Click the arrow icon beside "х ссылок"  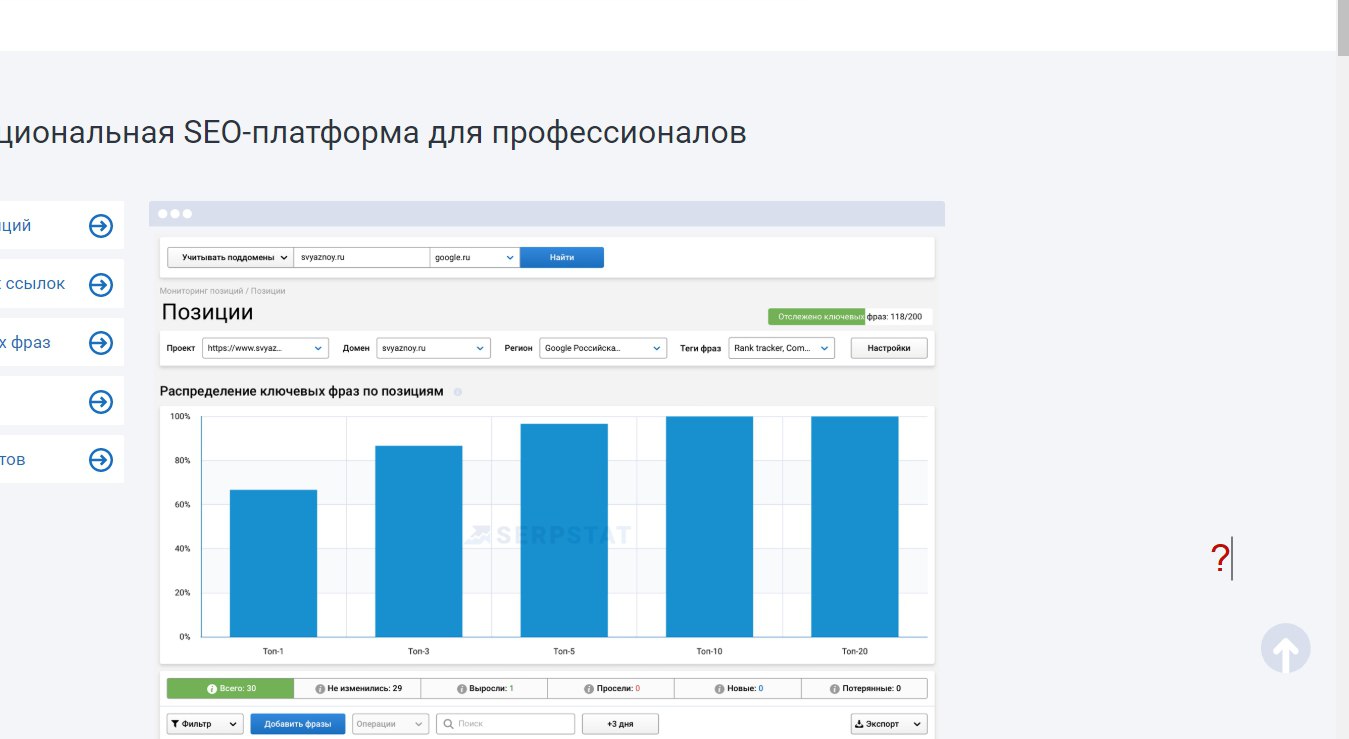click(x=101, y=285)
